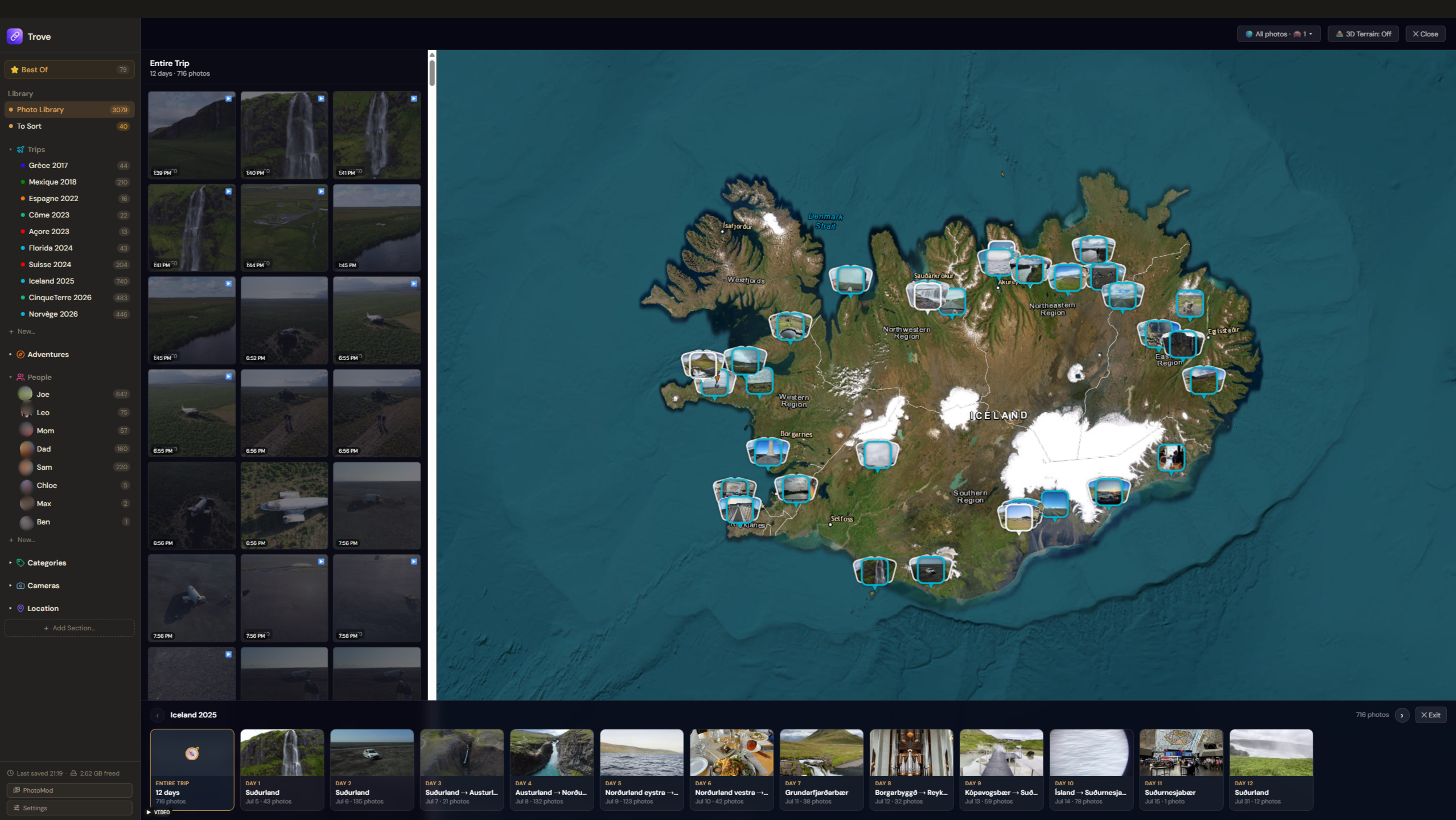Click the Exit button
Image resolution: width=1456 pixels, height=820 pixels.
[x=1430, y=715]
